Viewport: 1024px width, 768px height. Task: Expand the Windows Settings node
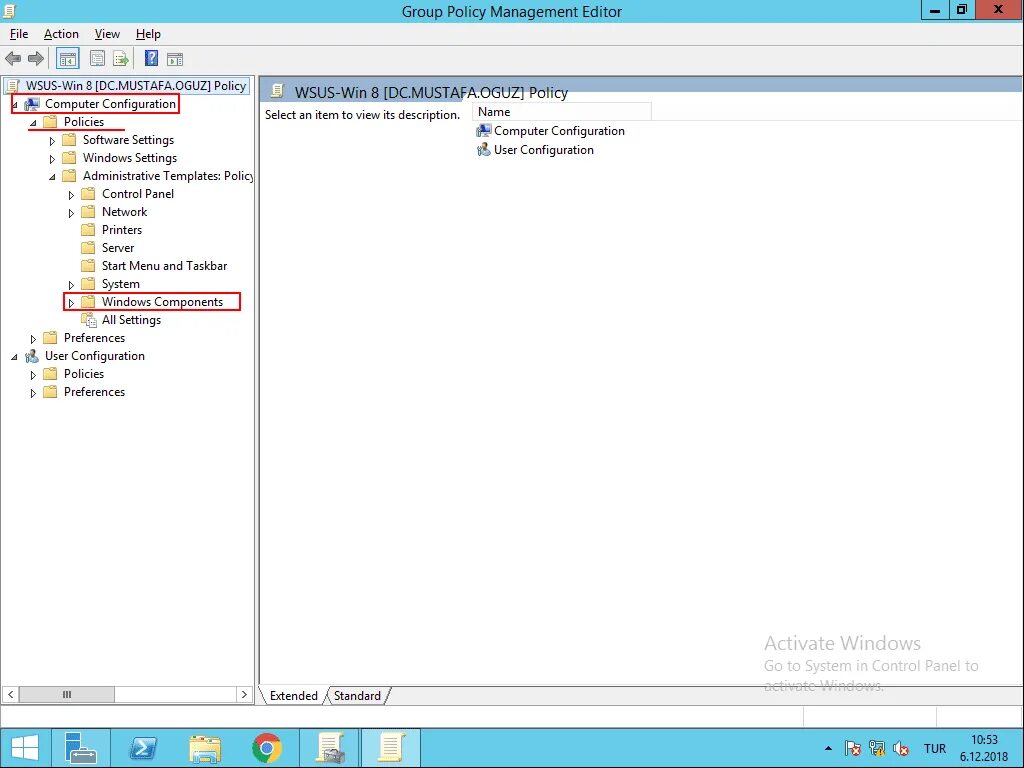(52, 159)
